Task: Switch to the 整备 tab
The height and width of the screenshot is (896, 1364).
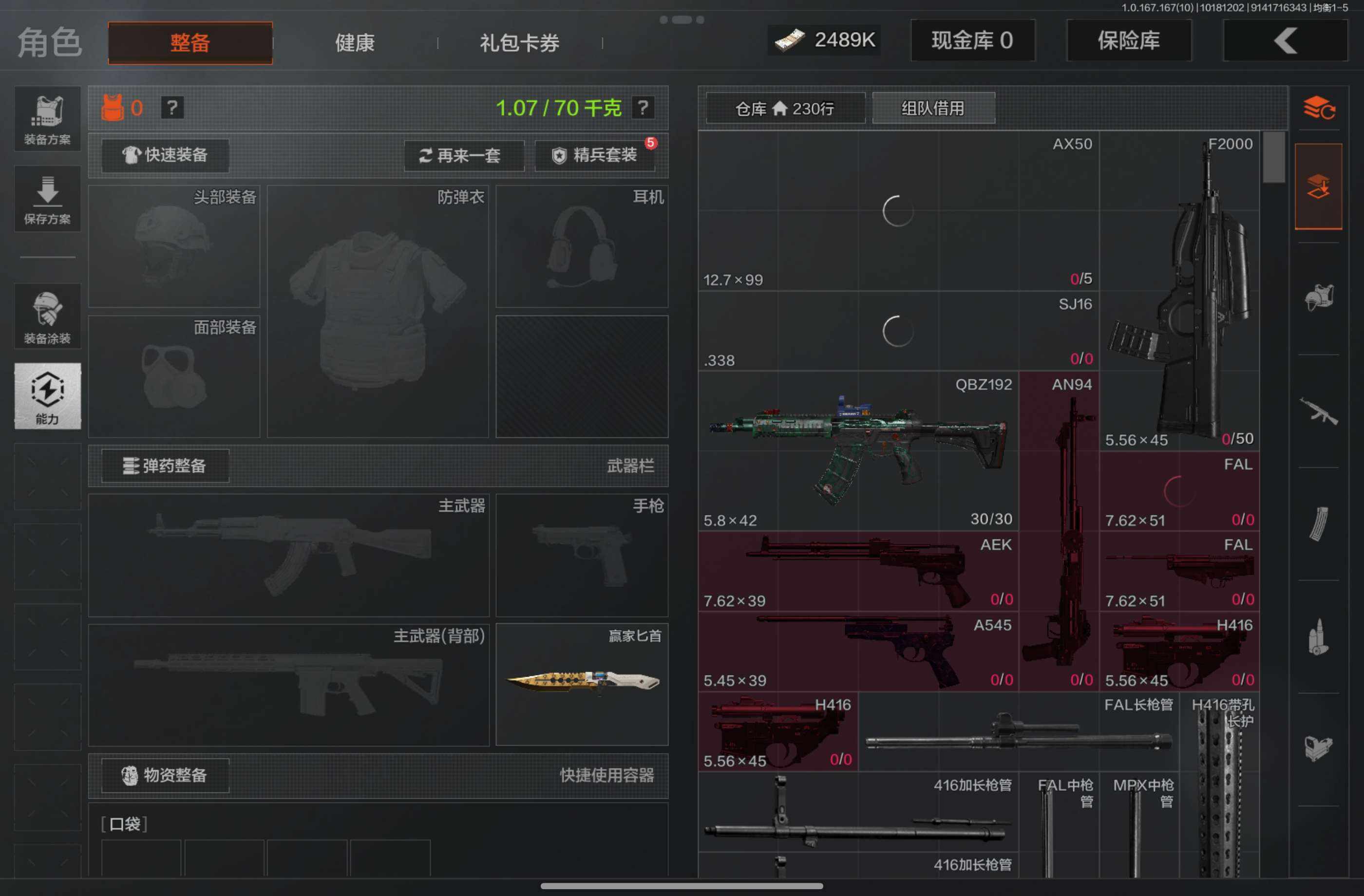Action: pyautogui.click(x=190, y=43)
